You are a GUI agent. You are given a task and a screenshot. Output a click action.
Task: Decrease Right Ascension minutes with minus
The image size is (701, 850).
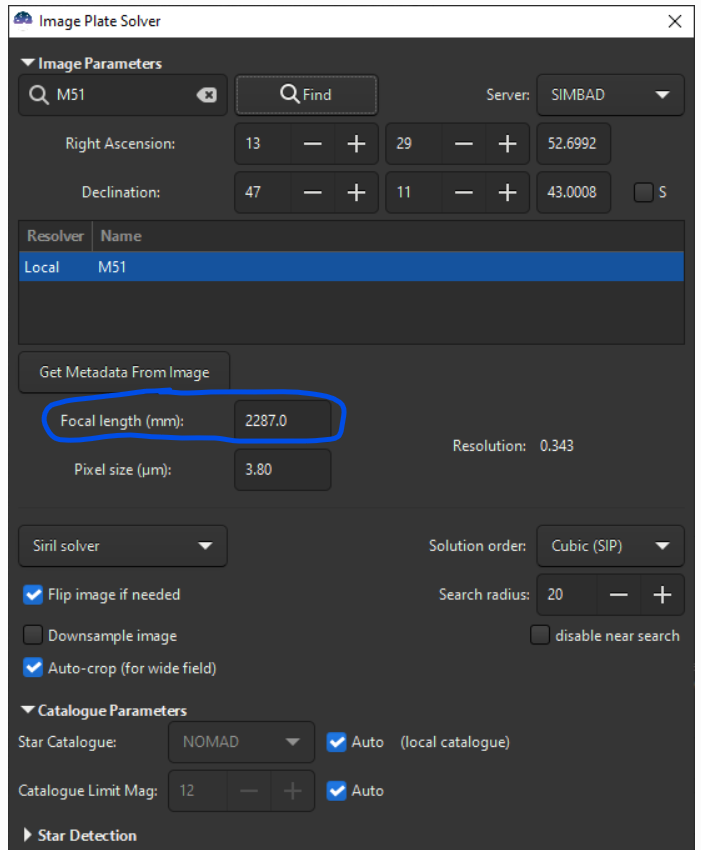pyautogui.click(x=464, y=144)
